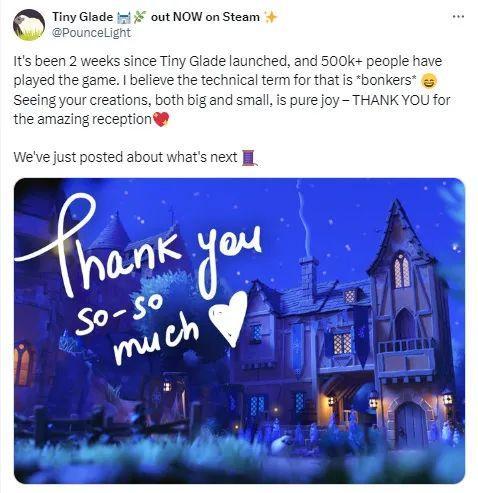
Task: Click the thread spool emoji
Action: [x=249, y=158]
